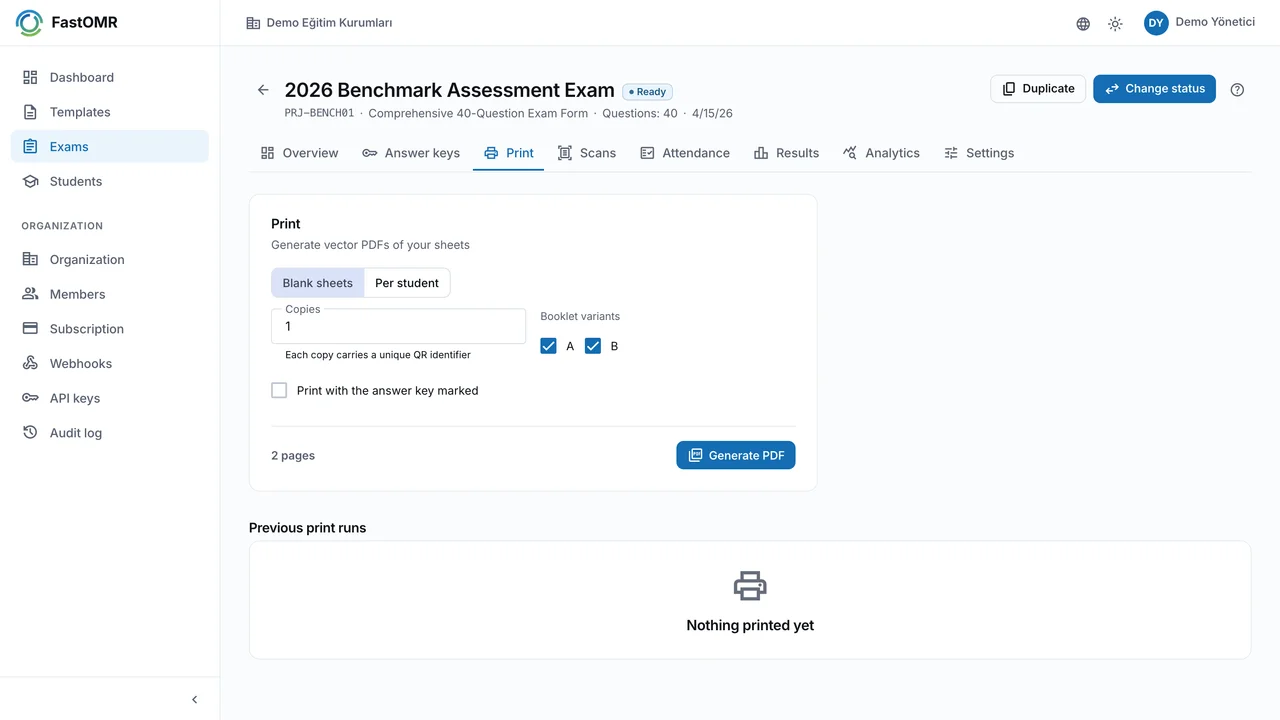Select the Per student option
Image resolution: width=1280 pixels, height=720 pixels.
click(x=407, y=283)
